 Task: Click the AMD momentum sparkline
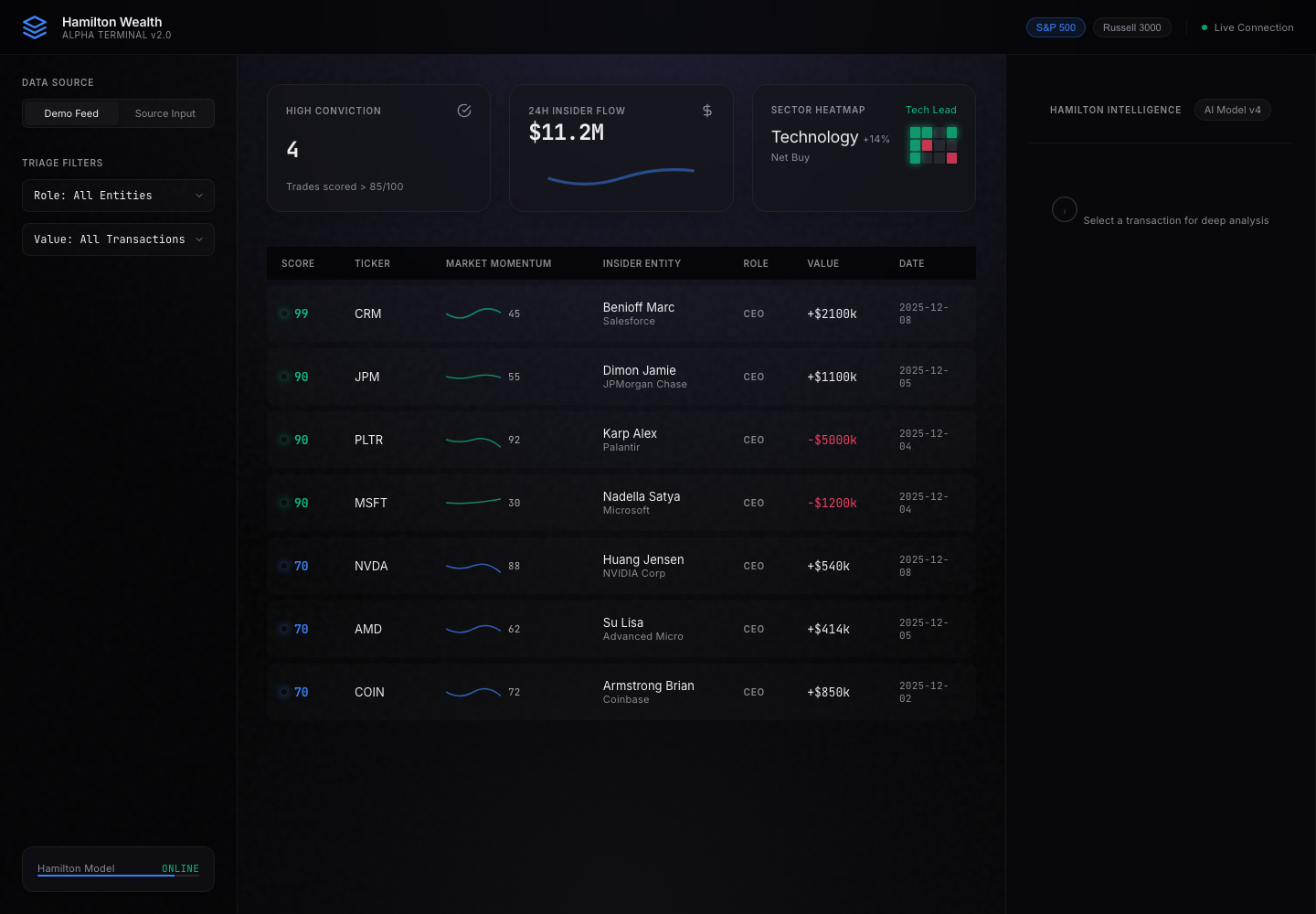click(x=473, y=629)
